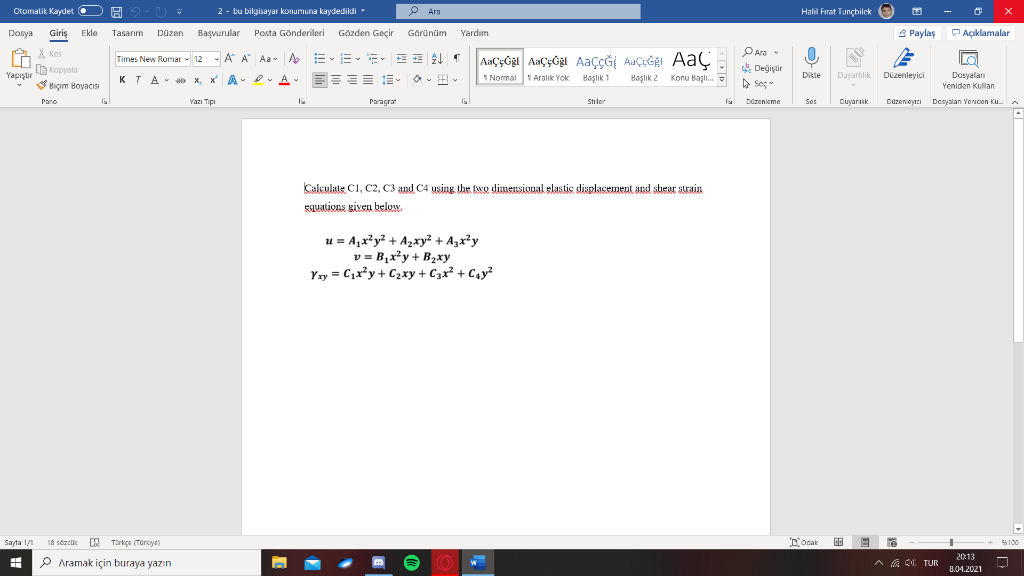Toggle underline formatting
The image size is (1024, 576).
coord(155,80)
